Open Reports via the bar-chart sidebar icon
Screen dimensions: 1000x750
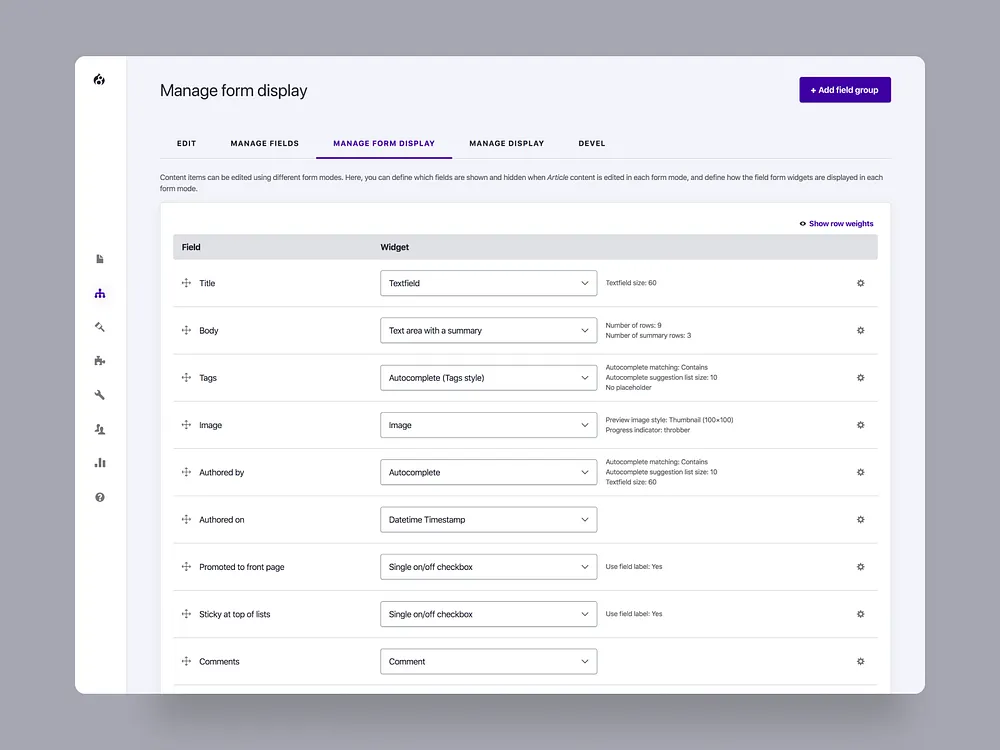click(99, 462)
